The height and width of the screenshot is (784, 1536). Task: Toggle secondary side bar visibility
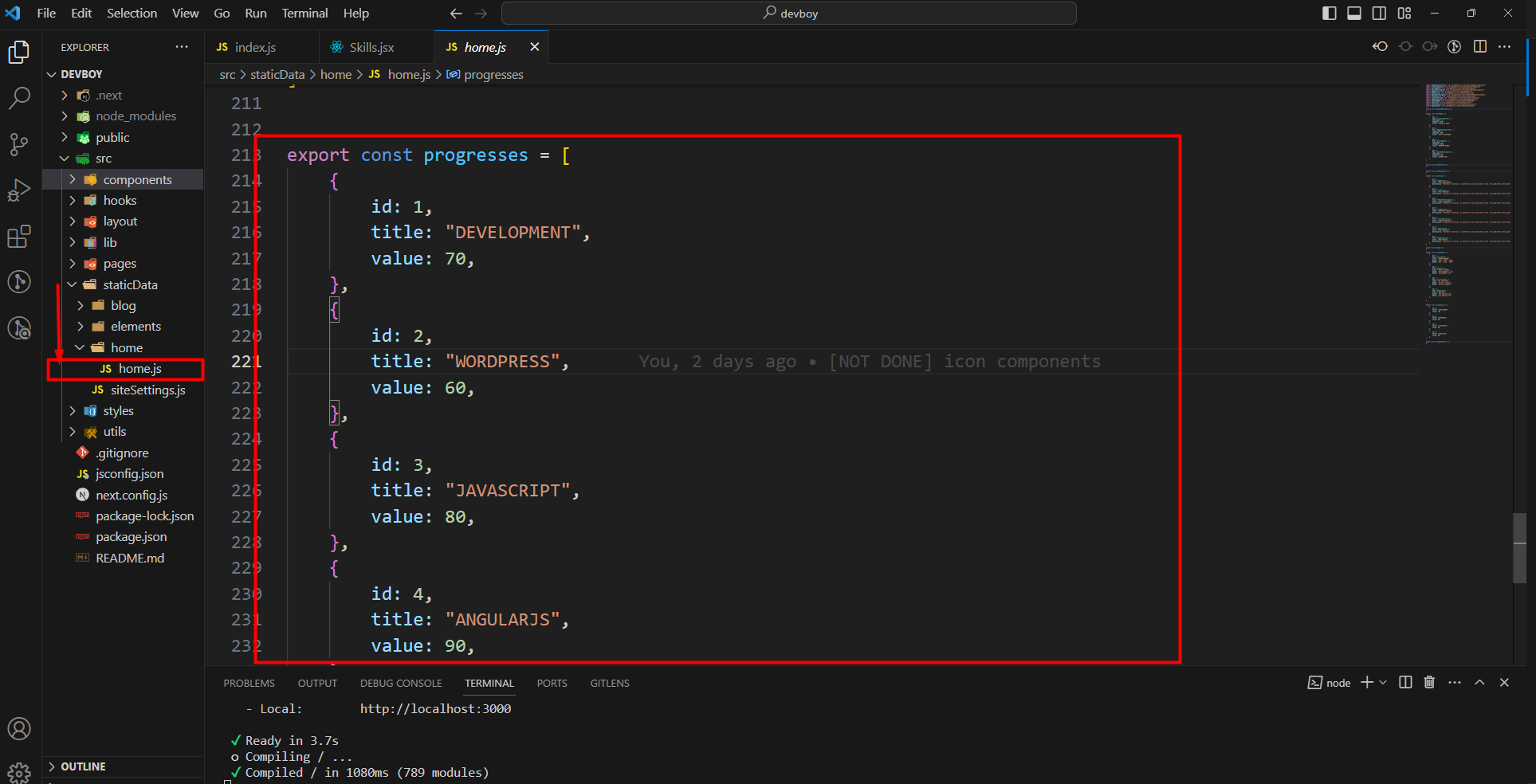1379,14
